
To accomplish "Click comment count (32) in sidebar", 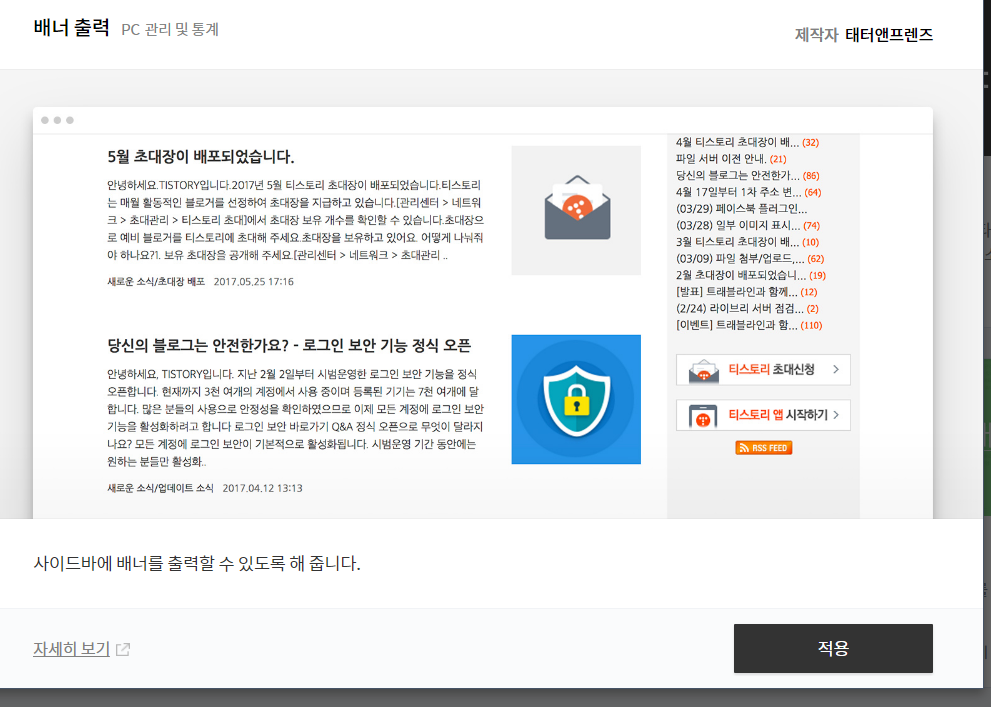I will [810, 143].
